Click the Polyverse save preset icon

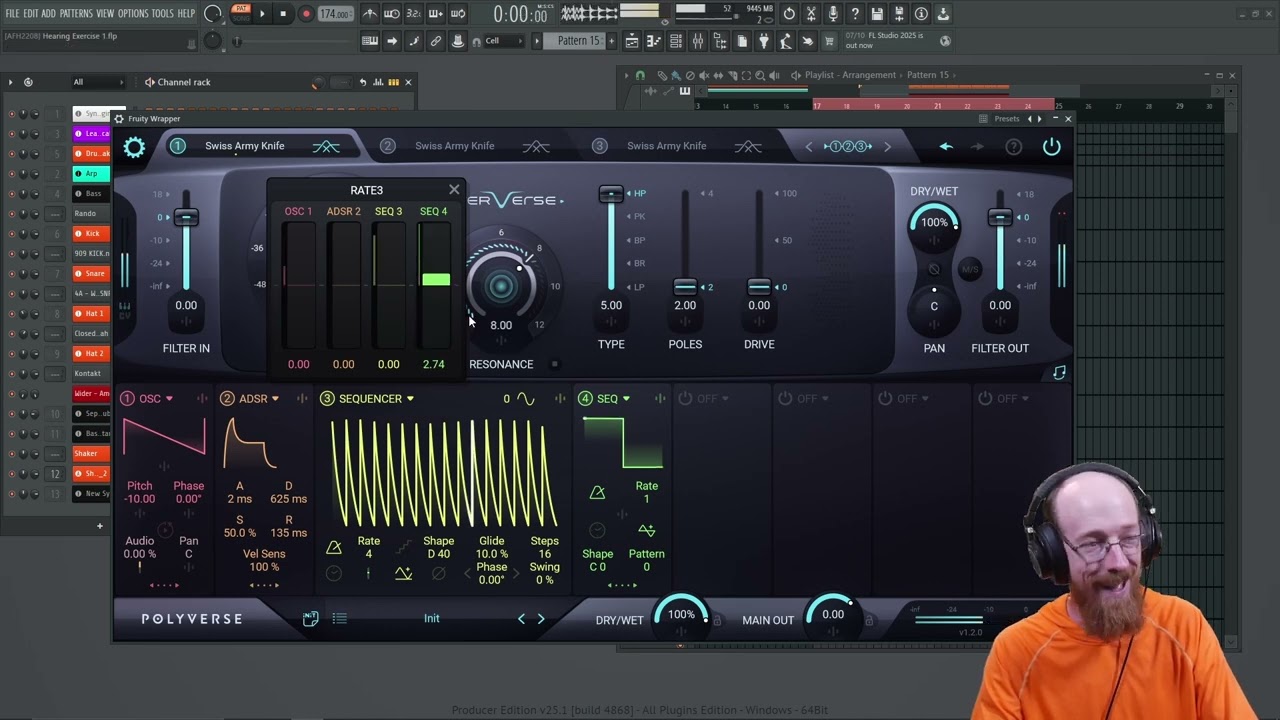click(311, 619)
